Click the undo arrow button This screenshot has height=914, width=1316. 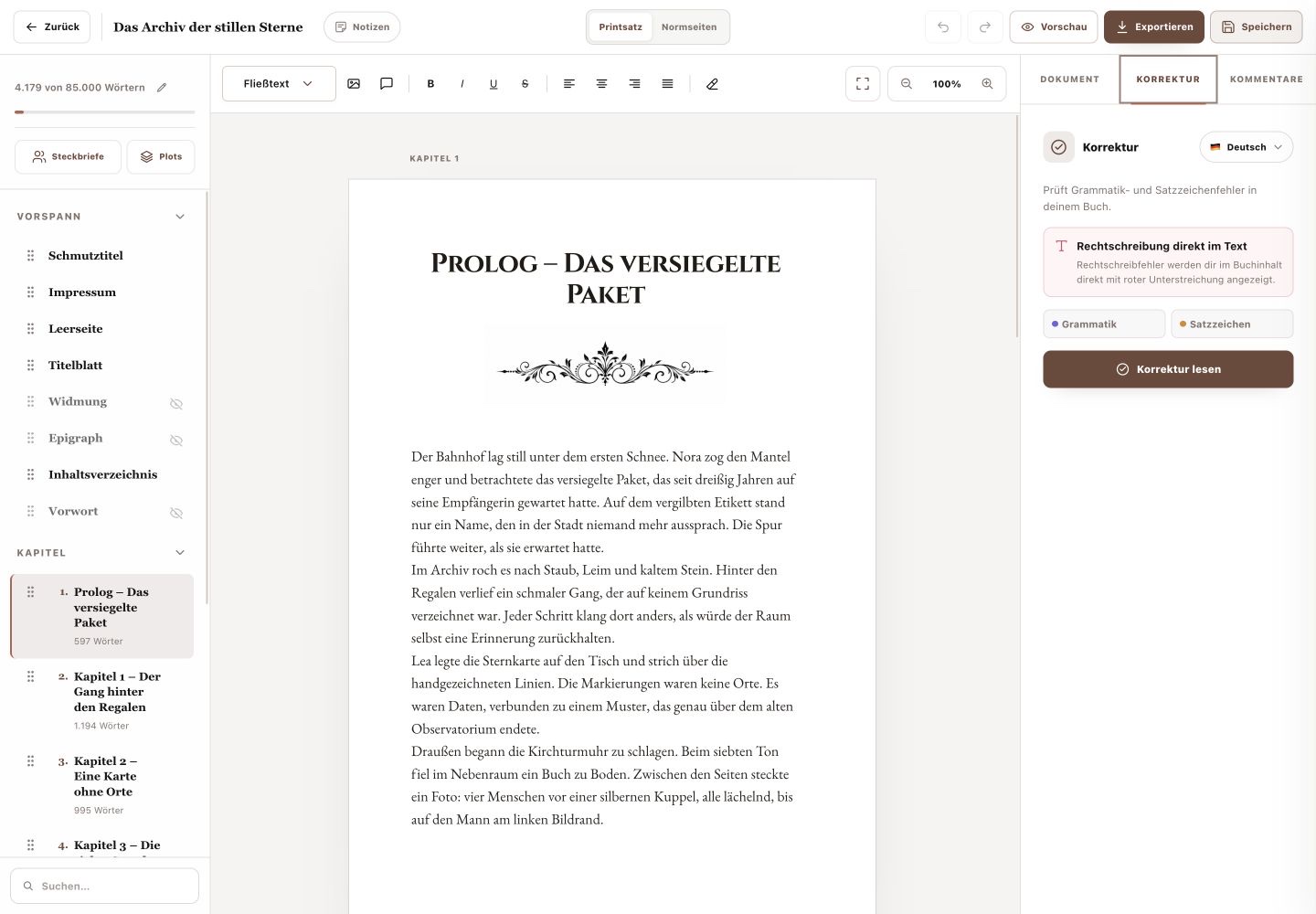click(943, 27)
